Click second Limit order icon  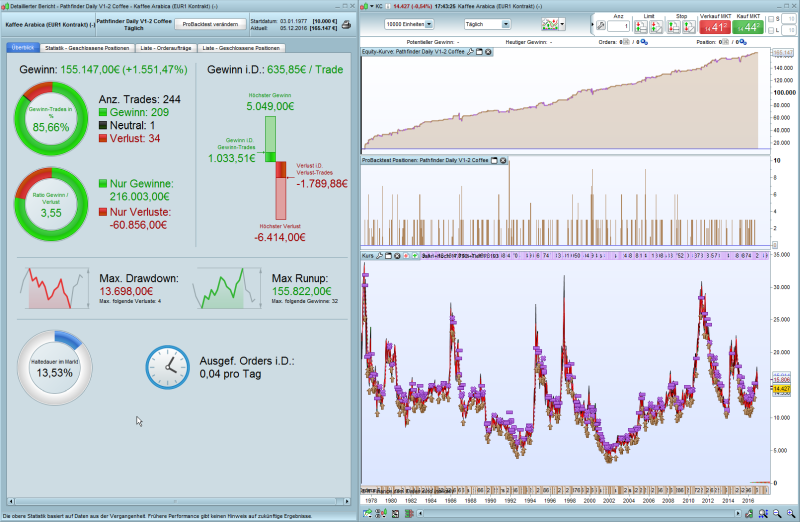pyautogui.click(x=656, y=27)
